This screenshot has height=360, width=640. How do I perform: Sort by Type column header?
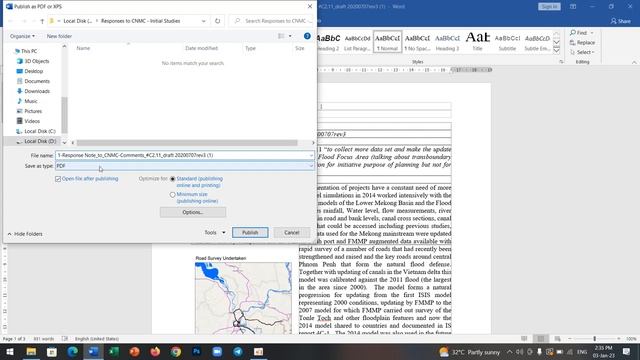[x=250, y=48]
